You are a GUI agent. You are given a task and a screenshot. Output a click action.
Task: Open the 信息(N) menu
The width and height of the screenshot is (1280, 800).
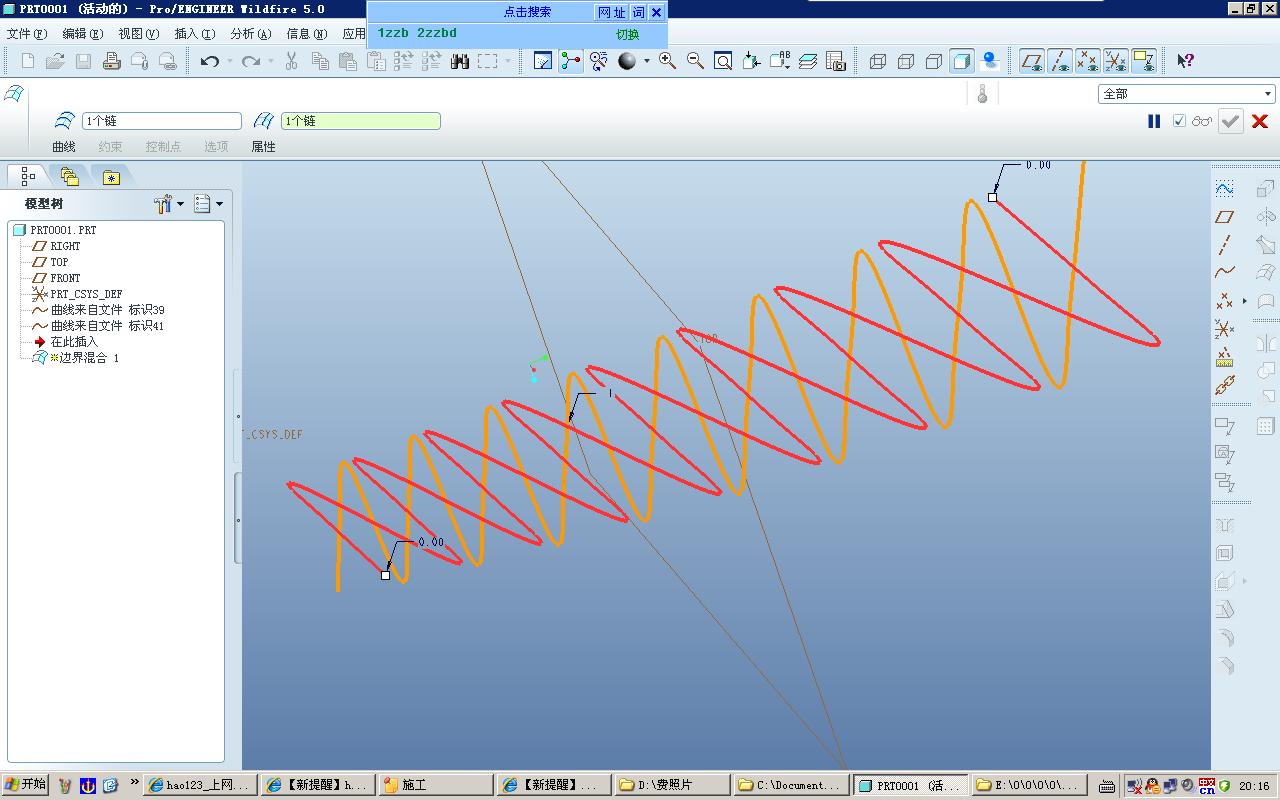coord(307,34)
